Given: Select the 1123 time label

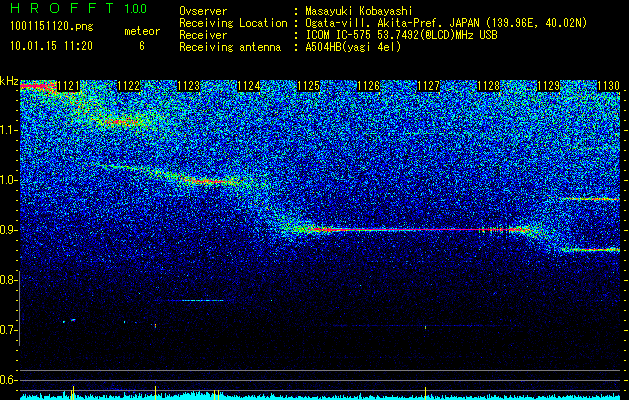Looking at the screenshot, I should coord(189,86).
